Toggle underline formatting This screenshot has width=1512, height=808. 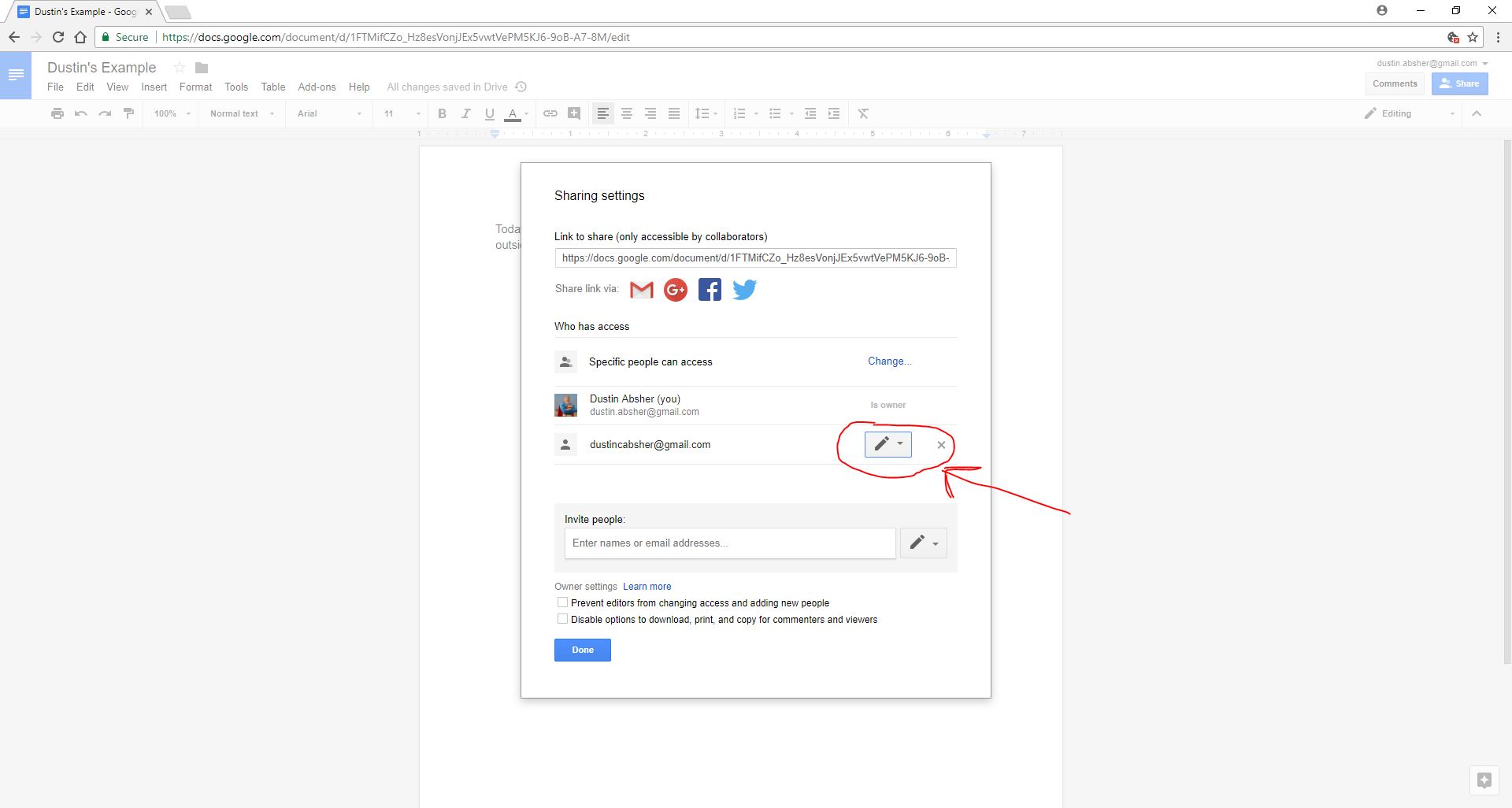pos(489,113)
